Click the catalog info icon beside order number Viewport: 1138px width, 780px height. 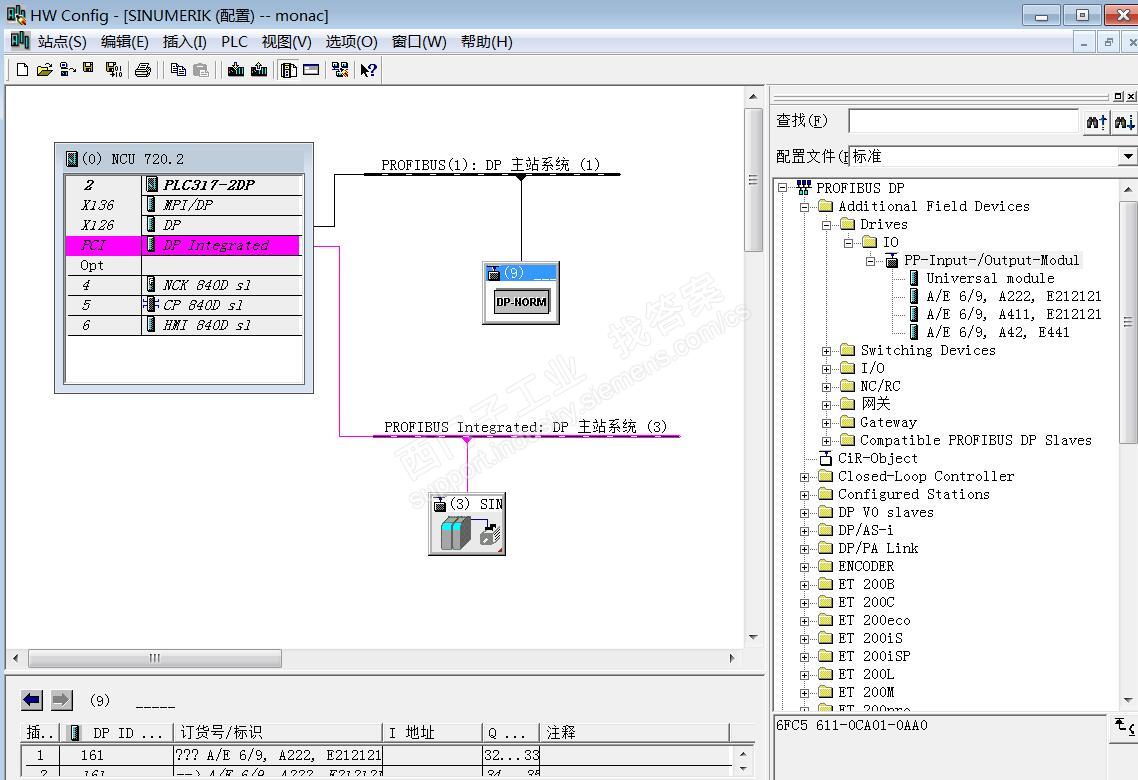coord(1125,726)
